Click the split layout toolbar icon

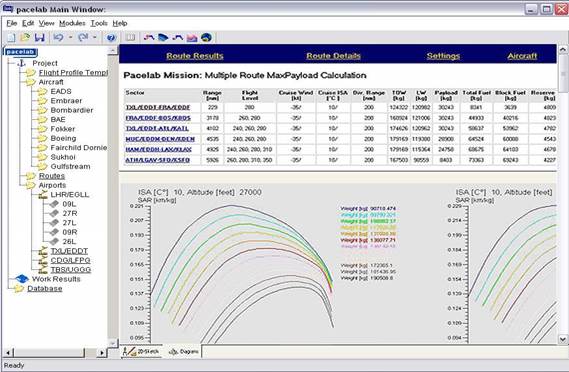(130, 37)
